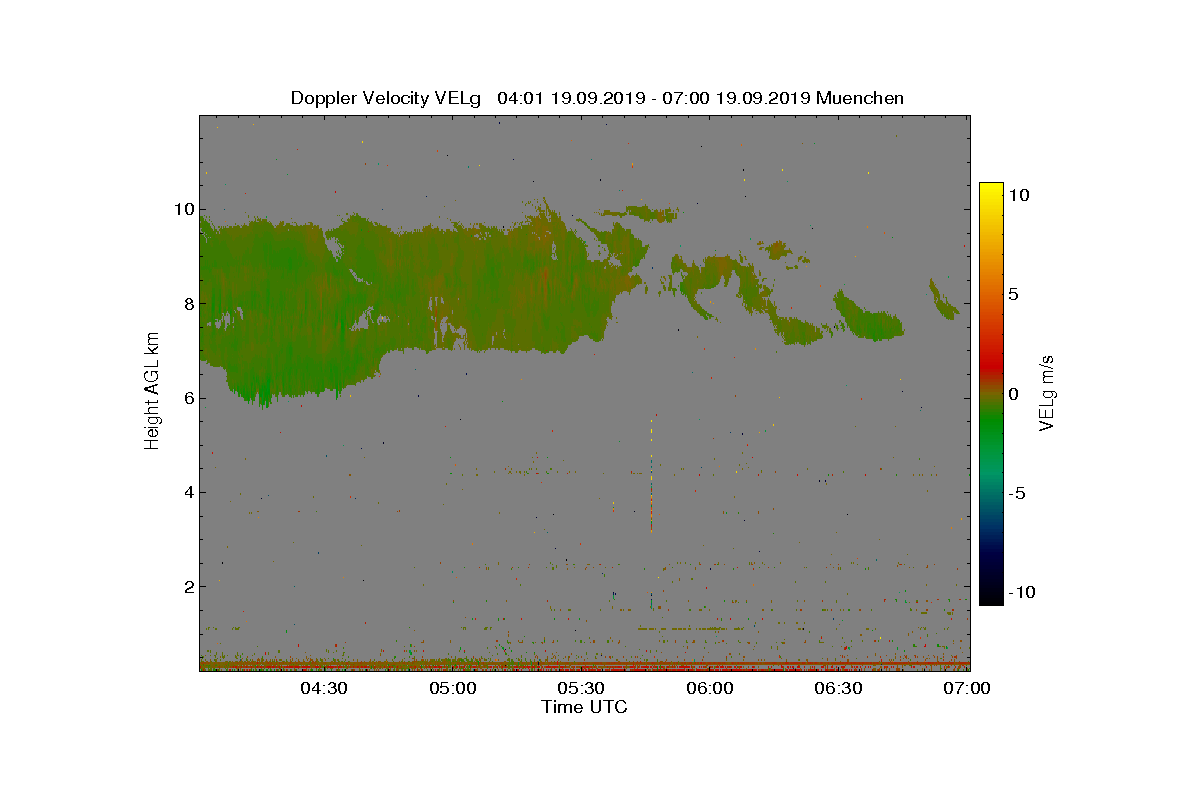This screenshot has height=800, width=1200.
Task: Click the height tick label 2
Action: pyautogui.click(x=187, y=586)
